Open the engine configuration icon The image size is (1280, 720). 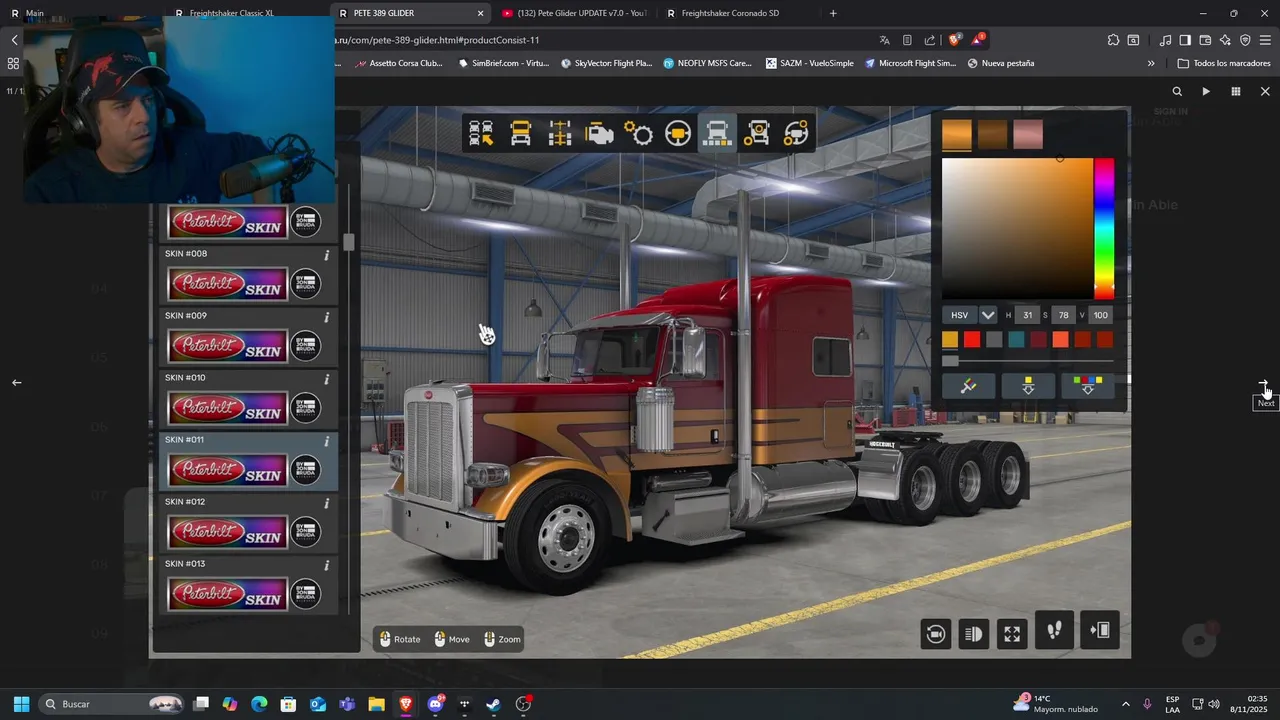(599, 133)
